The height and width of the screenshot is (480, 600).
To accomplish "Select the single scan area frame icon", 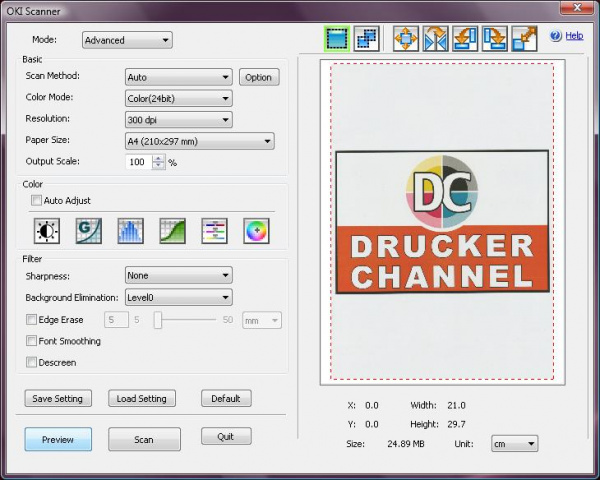I will tap(337, 39).
